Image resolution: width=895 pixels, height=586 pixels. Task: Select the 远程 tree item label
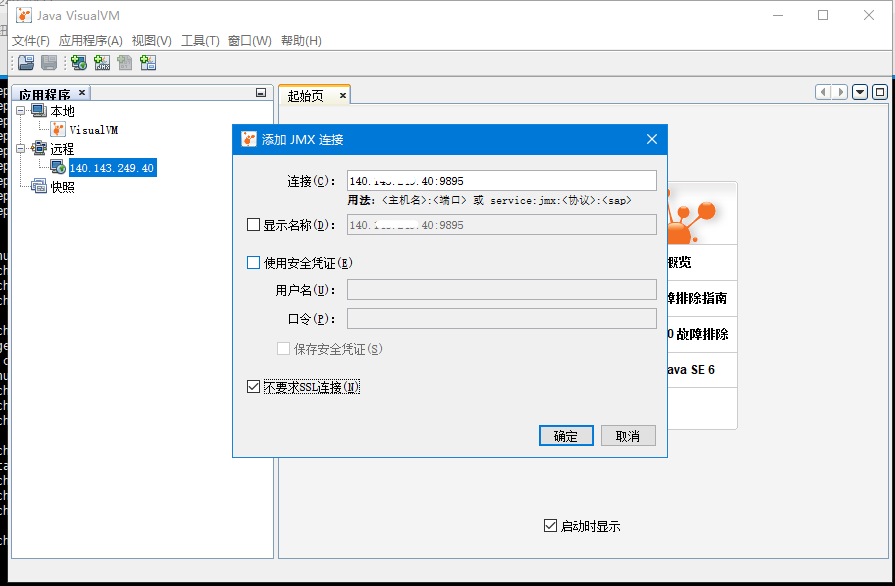tap(62, 149)
